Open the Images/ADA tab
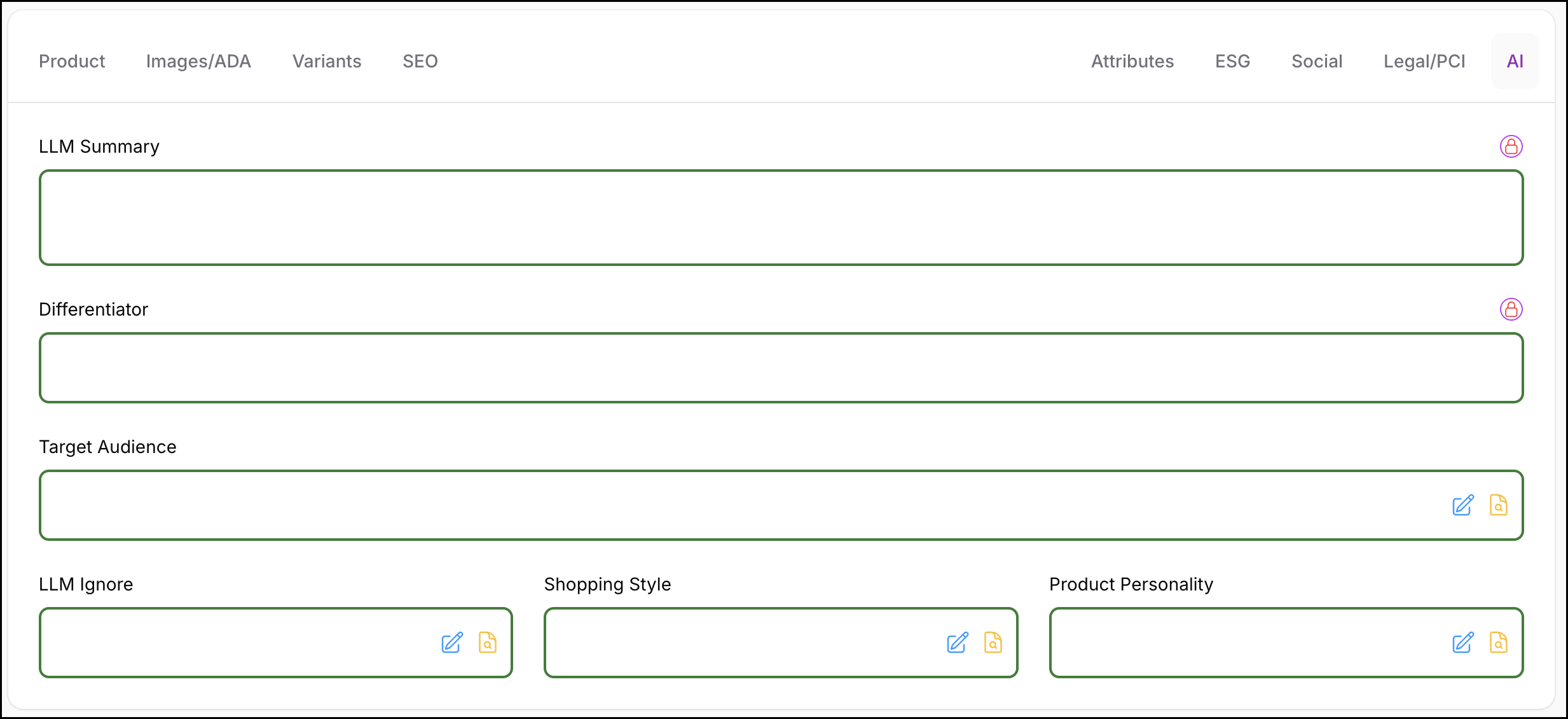 198,61
